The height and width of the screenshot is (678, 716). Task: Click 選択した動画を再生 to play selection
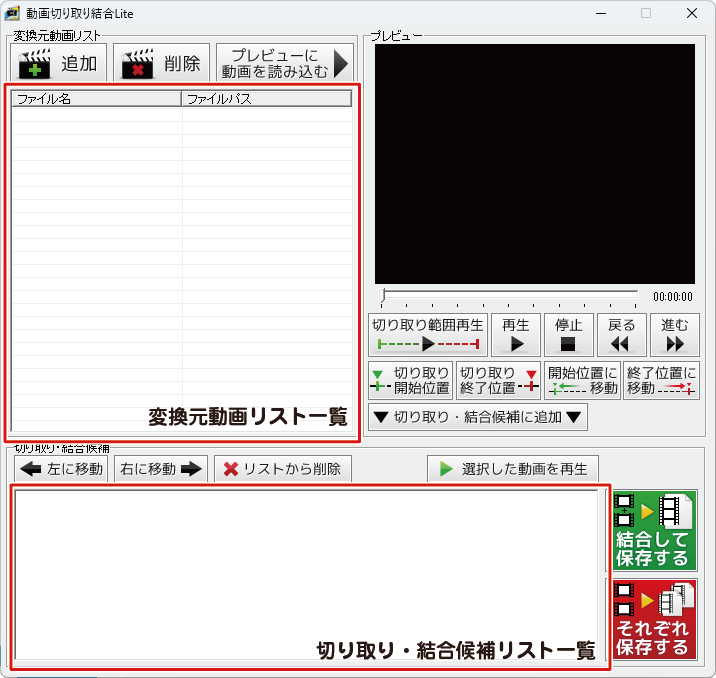(513, 468)
